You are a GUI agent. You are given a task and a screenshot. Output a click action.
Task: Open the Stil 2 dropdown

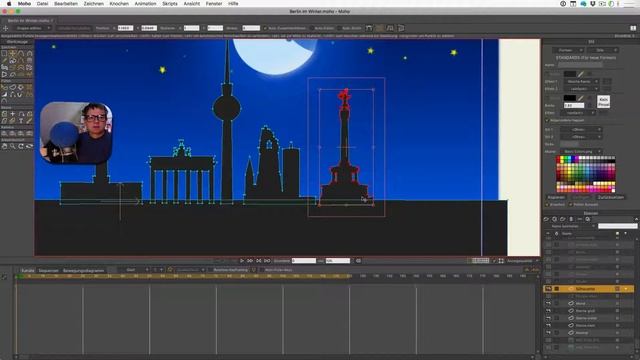tap(581, 137)
